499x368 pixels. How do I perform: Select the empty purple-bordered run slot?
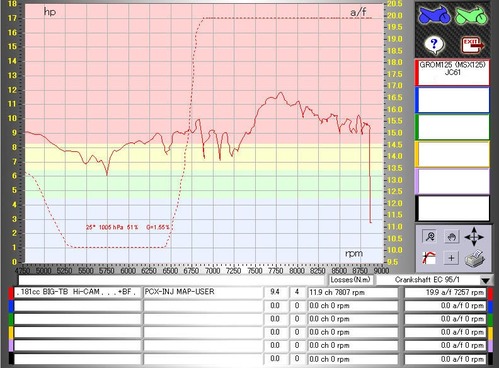pos(452,181)
